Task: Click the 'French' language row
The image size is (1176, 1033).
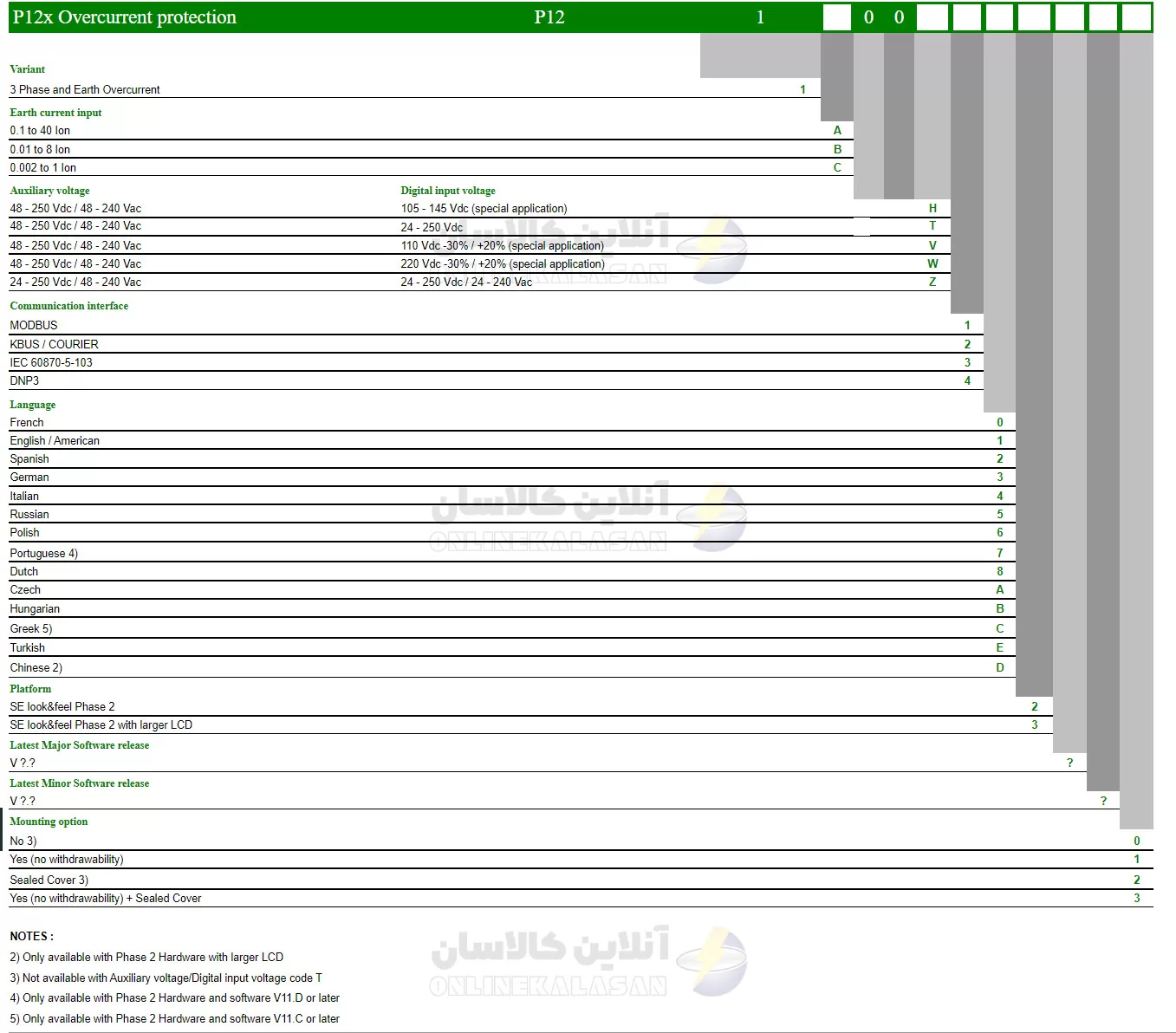Action: coord(512,422)
